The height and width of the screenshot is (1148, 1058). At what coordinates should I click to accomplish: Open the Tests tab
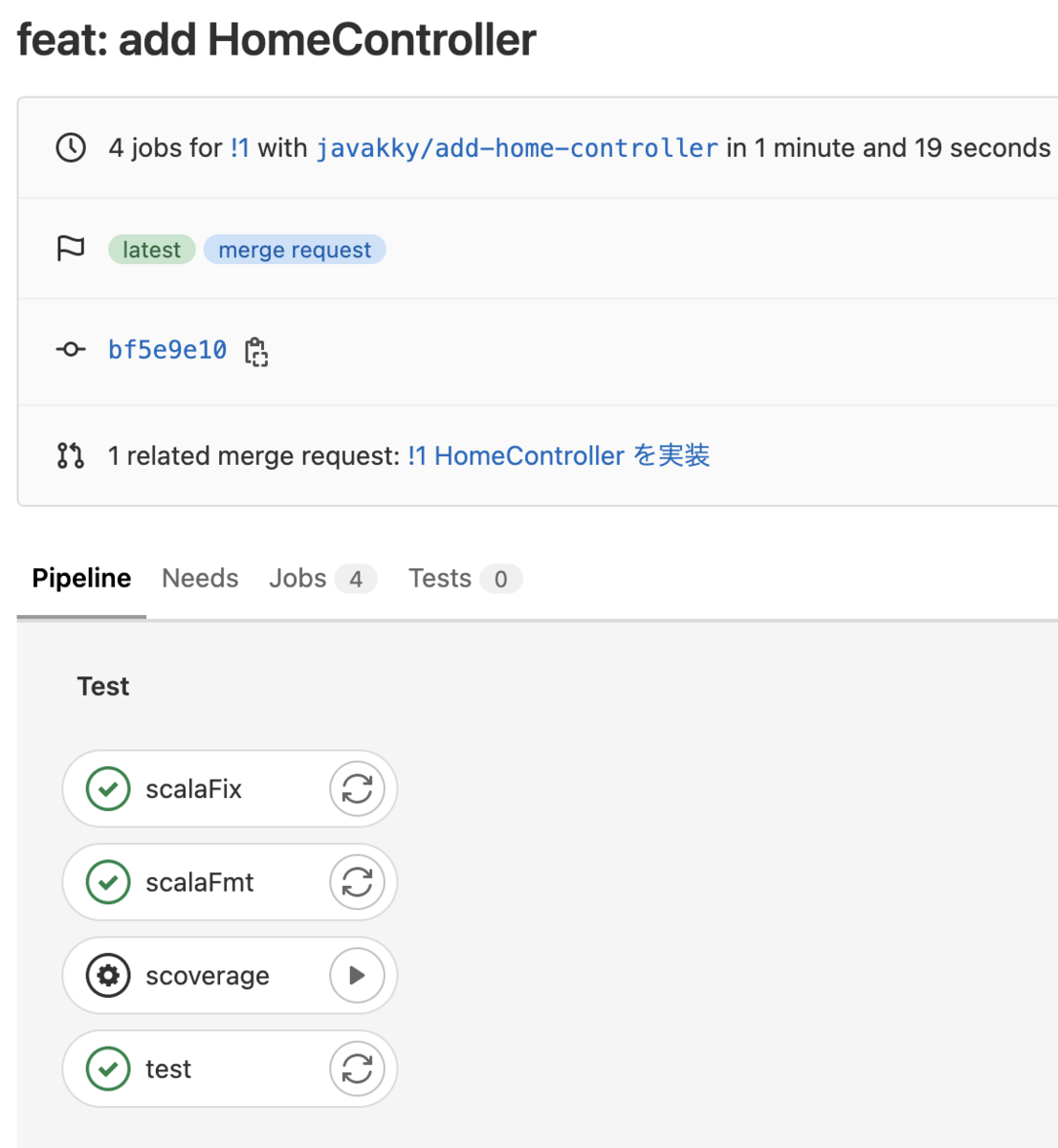click(x=465, y=579)
